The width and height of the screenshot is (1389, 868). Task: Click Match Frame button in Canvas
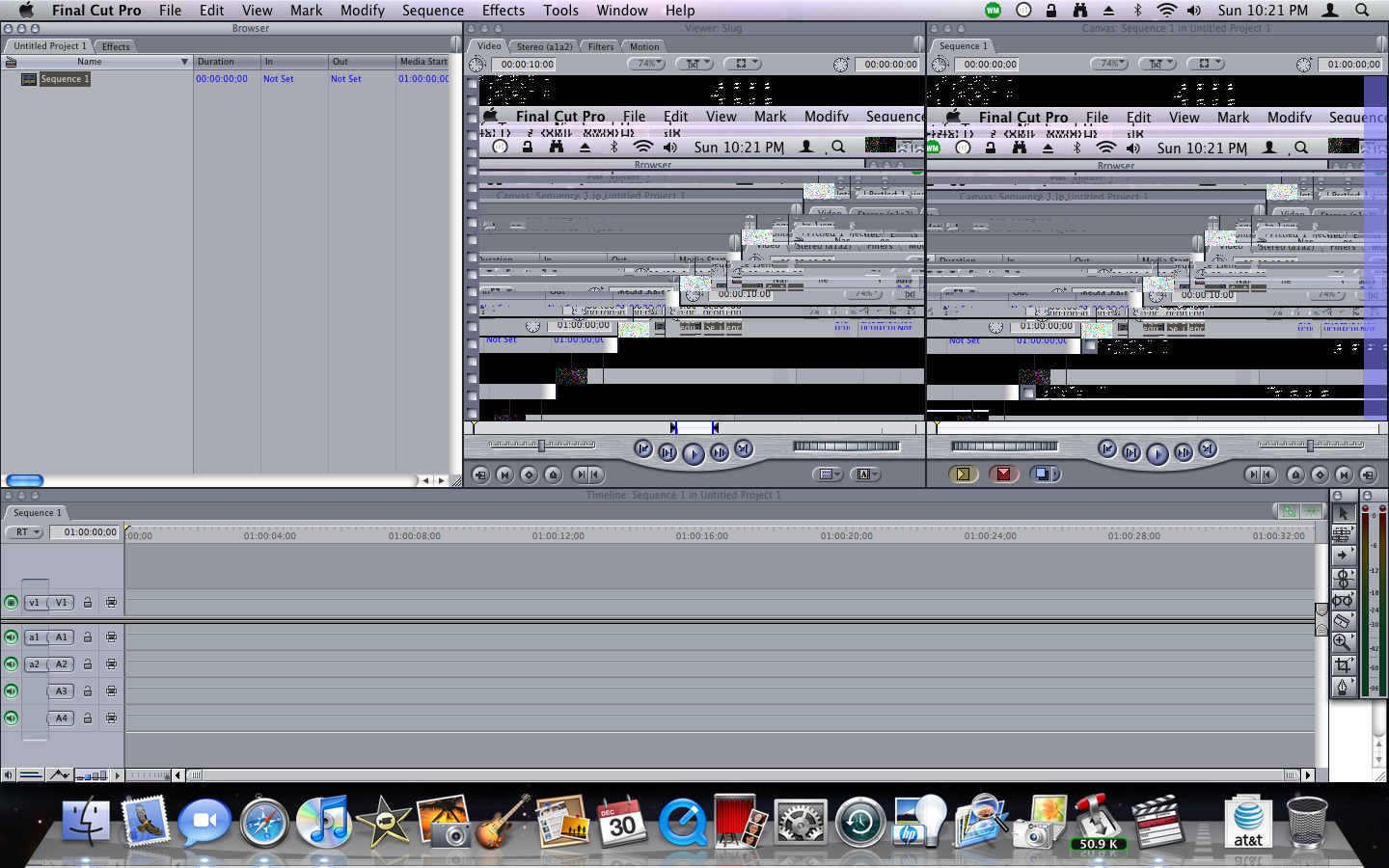click(1368, 475)
